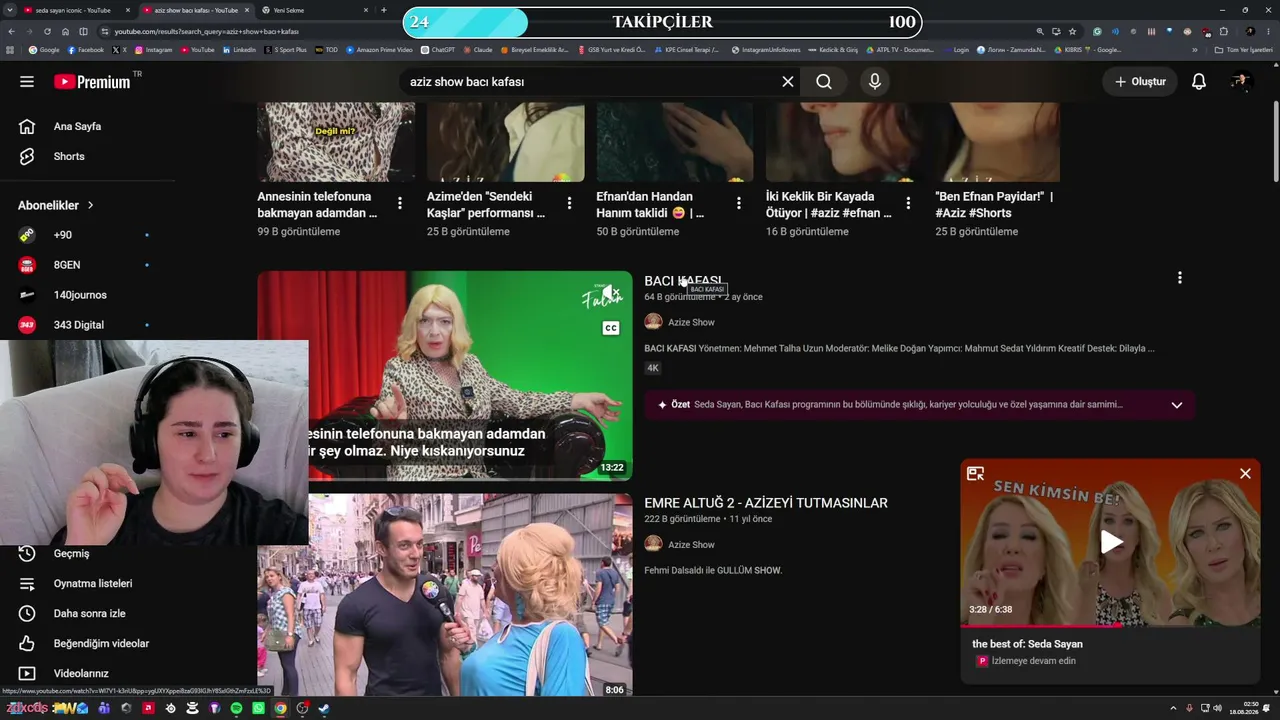Open the EMRE ALTUĞ 2 video thumbnail
Screen dimensions: 1280x720
[x=445, y=595]
